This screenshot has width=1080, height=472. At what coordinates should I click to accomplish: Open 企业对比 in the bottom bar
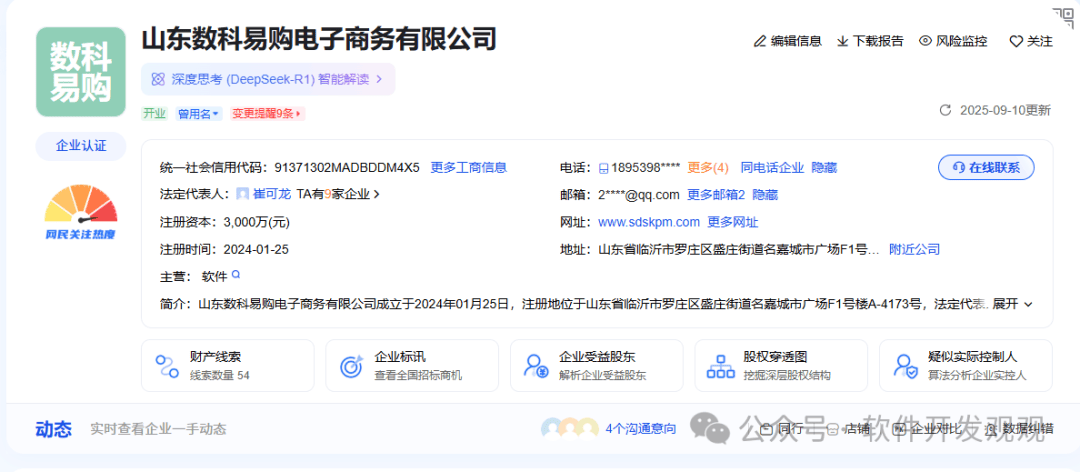pyautogui.click(x=926, y=429)
